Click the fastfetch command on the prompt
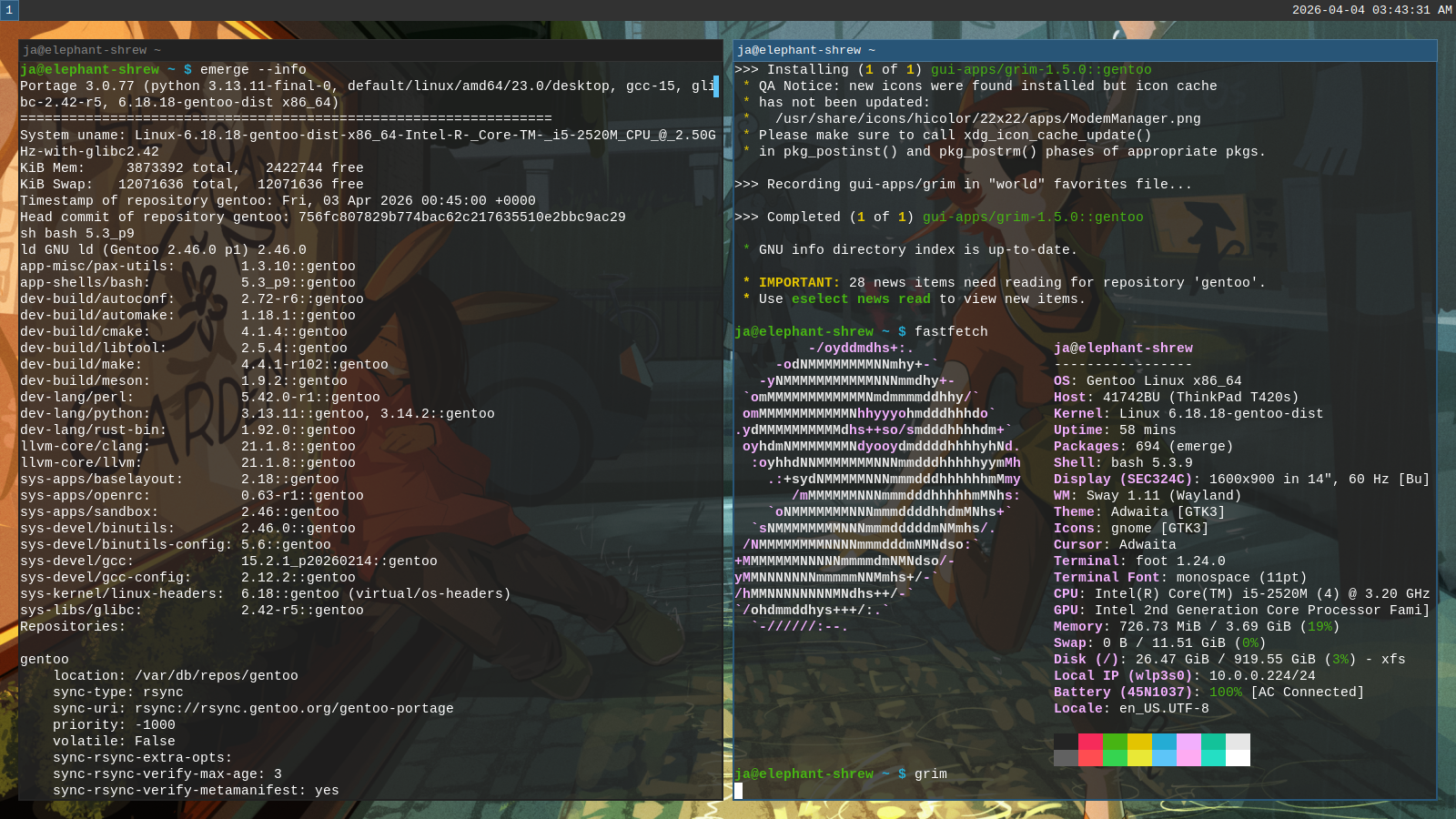1456x819 pixels. (951, 332)
